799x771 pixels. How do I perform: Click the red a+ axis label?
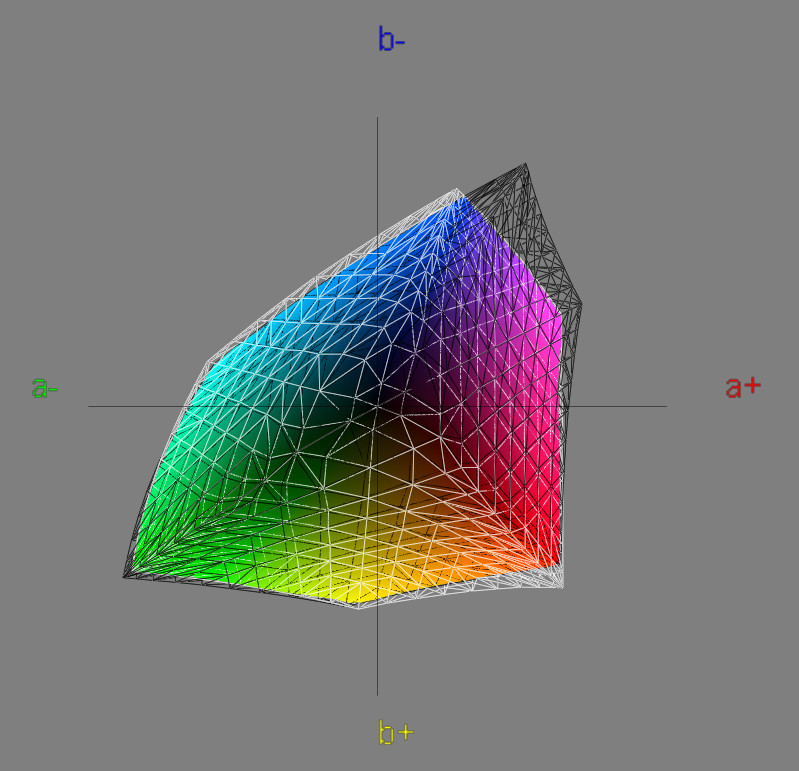point(743,386)
